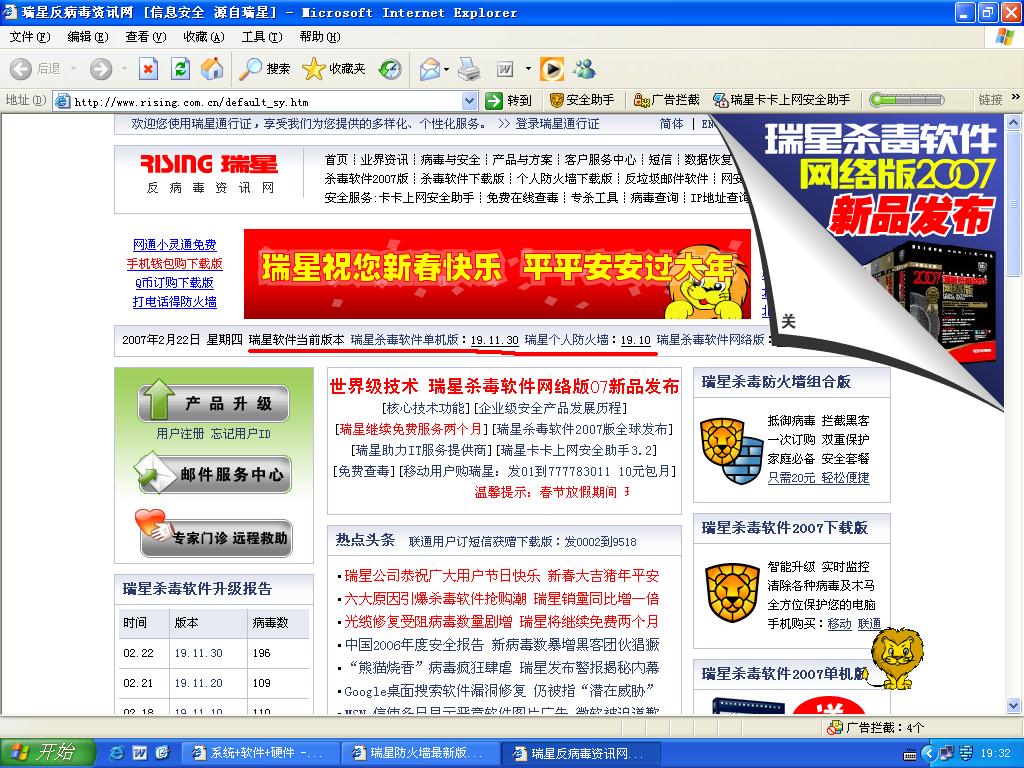Click the 联通 purchase link
This screenshot has height=768, width=1024.
click(x=869, y=623)
